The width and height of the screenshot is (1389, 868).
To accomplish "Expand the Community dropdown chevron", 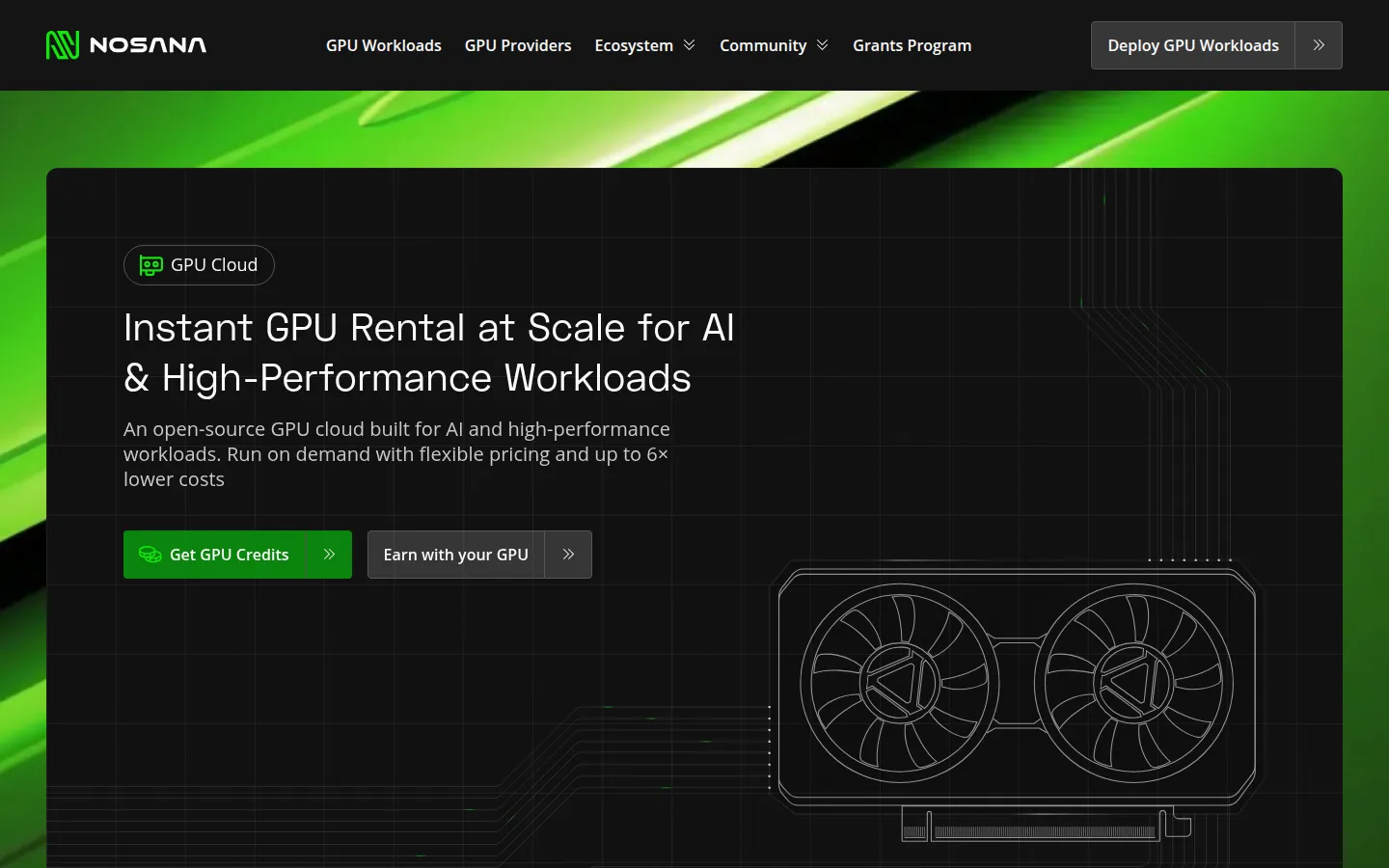I will coord(822,45).
